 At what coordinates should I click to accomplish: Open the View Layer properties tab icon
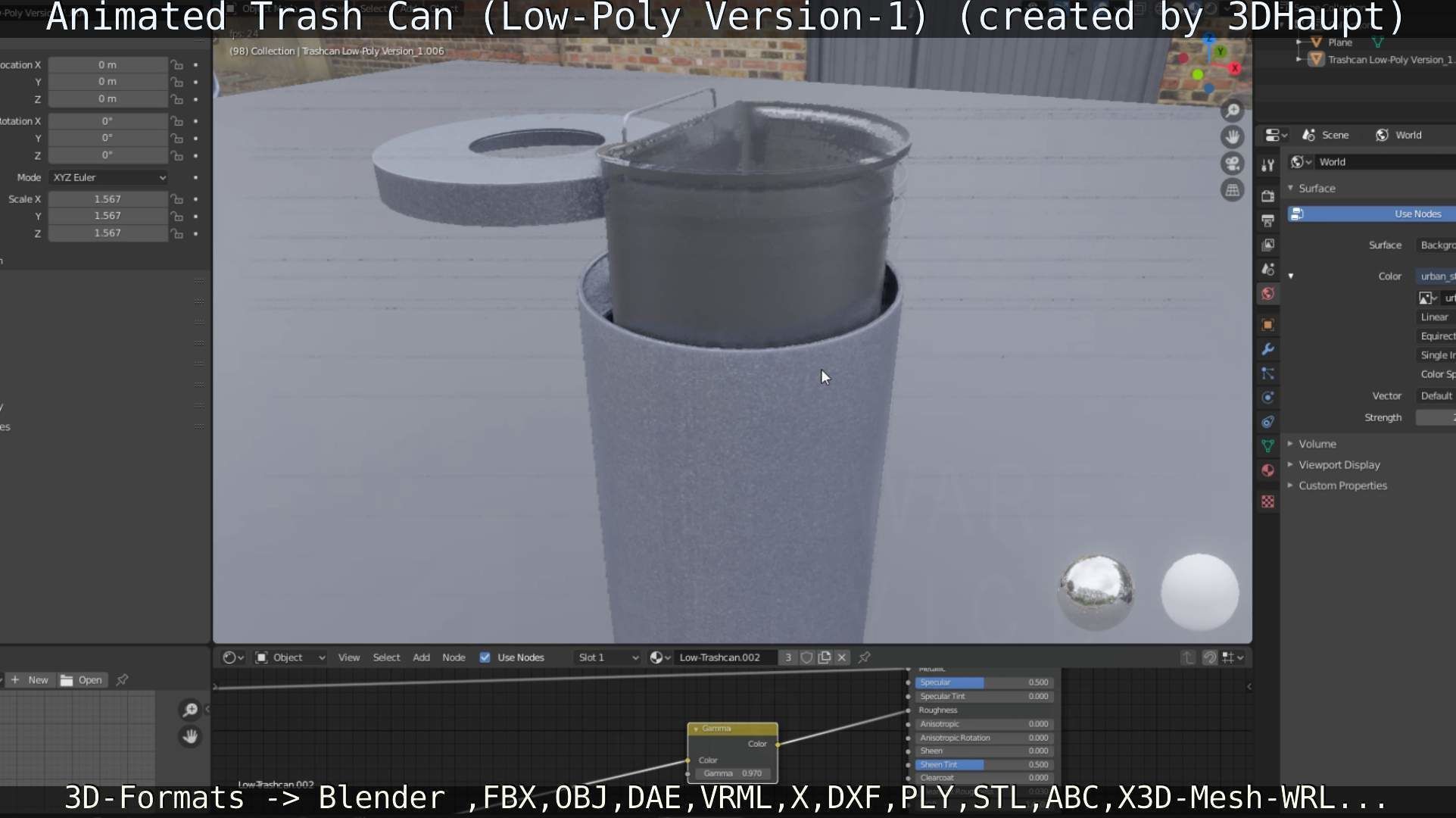[1267, 245]
